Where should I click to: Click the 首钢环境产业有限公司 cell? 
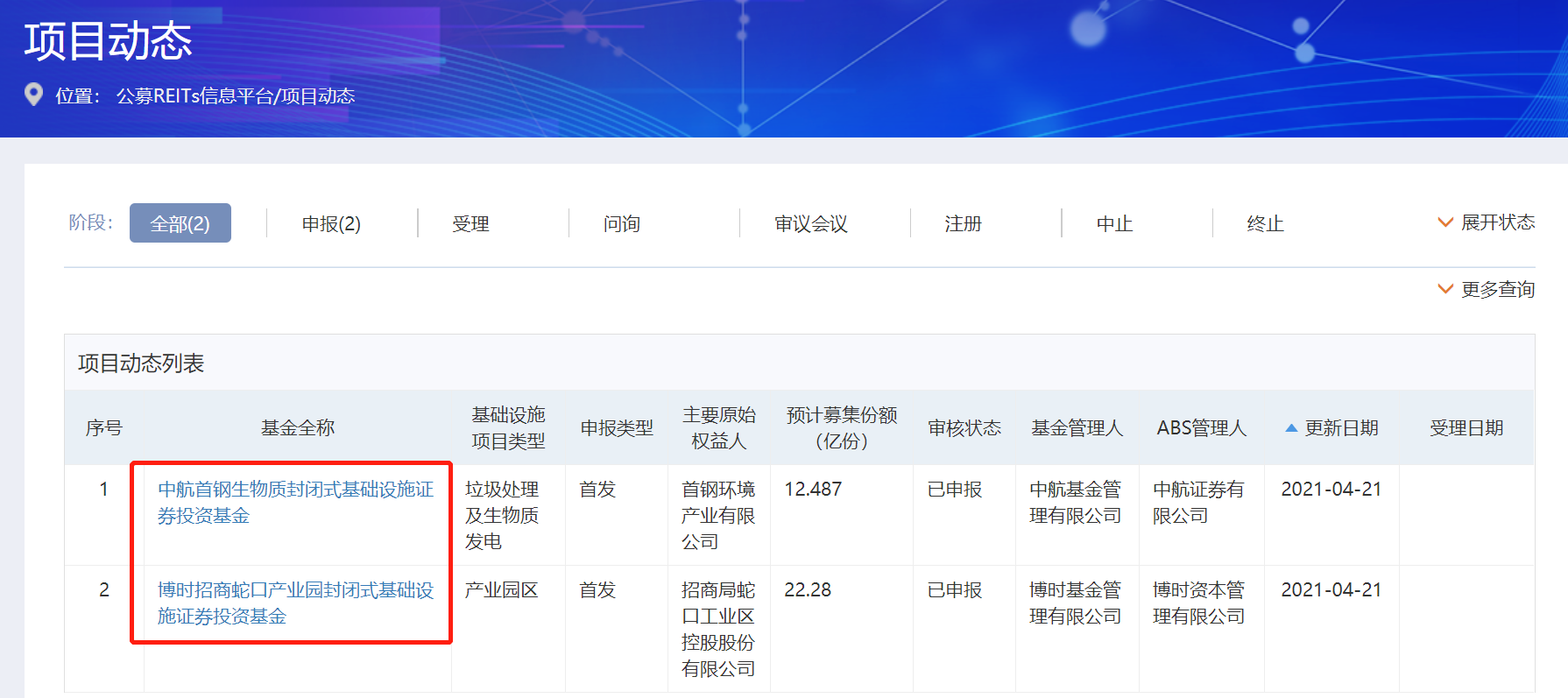pyautogui.click(x=718, y=516)
